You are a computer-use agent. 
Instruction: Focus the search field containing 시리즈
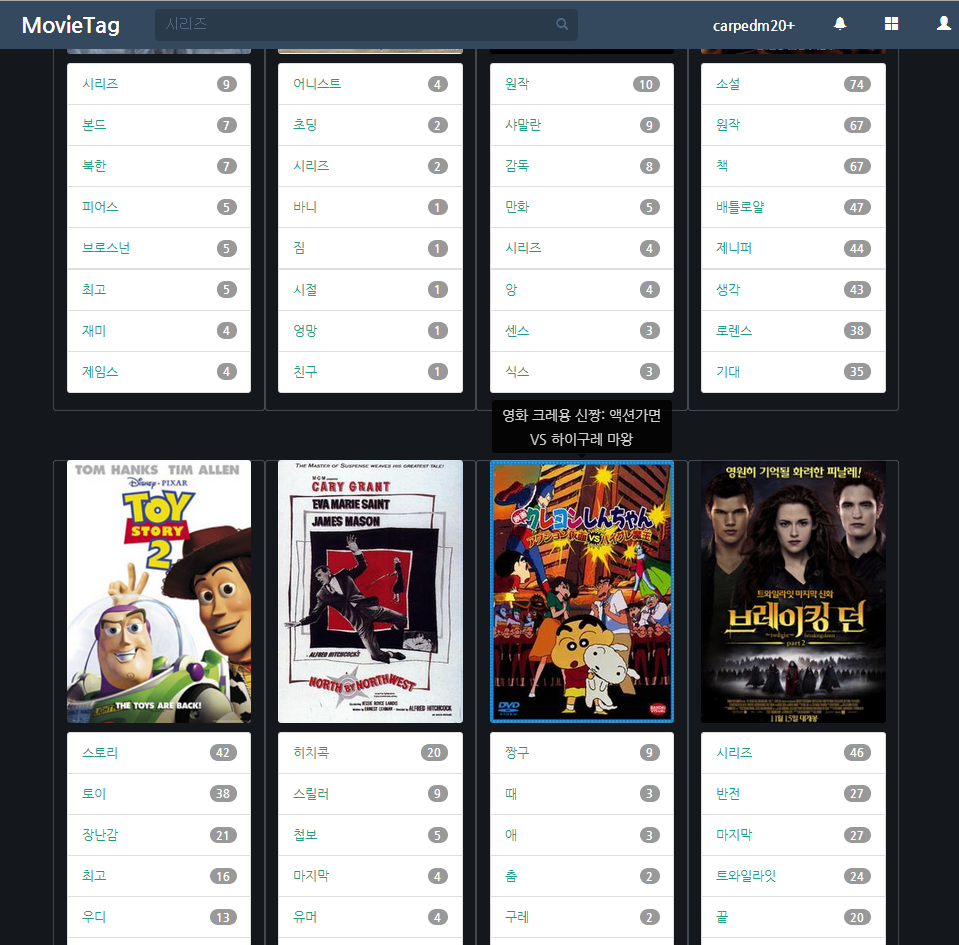point(366,24)
